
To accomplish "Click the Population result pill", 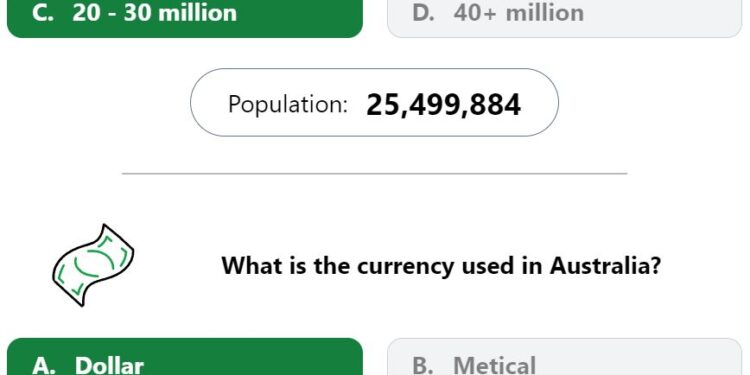I will click(x=374, y=102).
